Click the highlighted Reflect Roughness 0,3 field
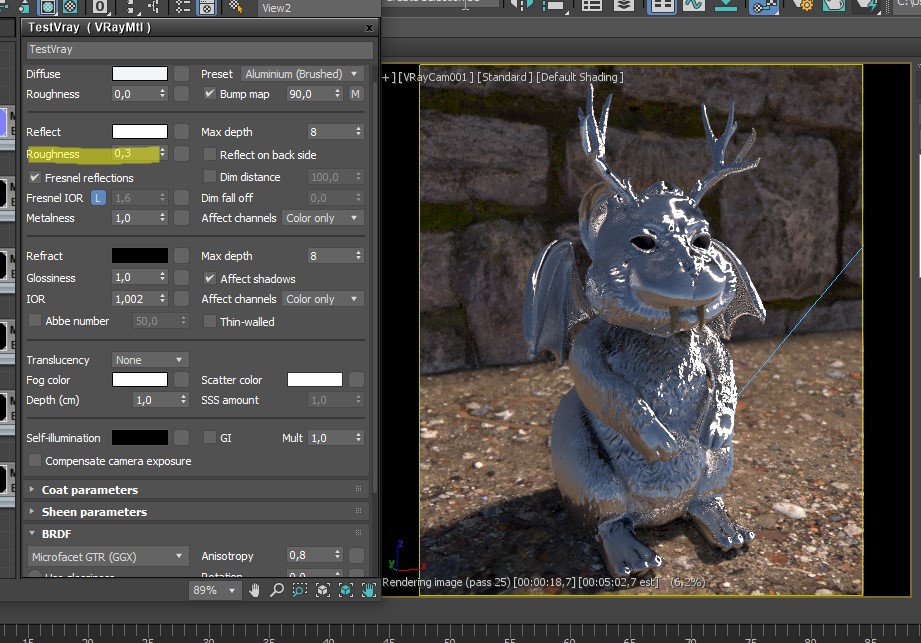This screenshot has height=643, width=921. (135, 153)
